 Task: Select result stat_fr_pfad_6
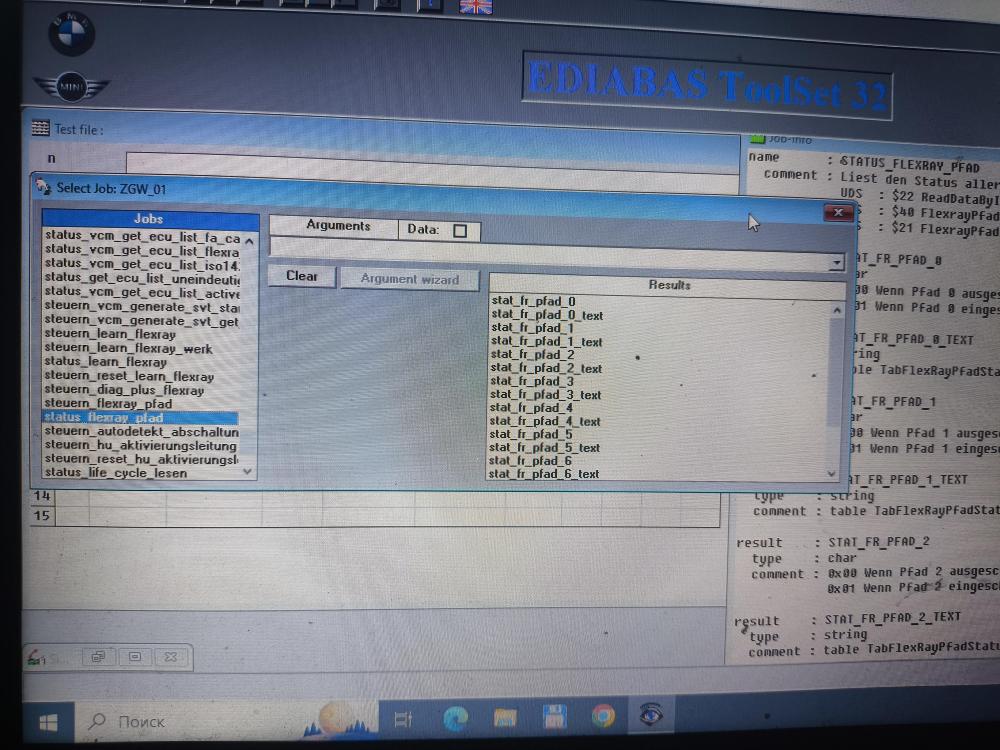530,460
